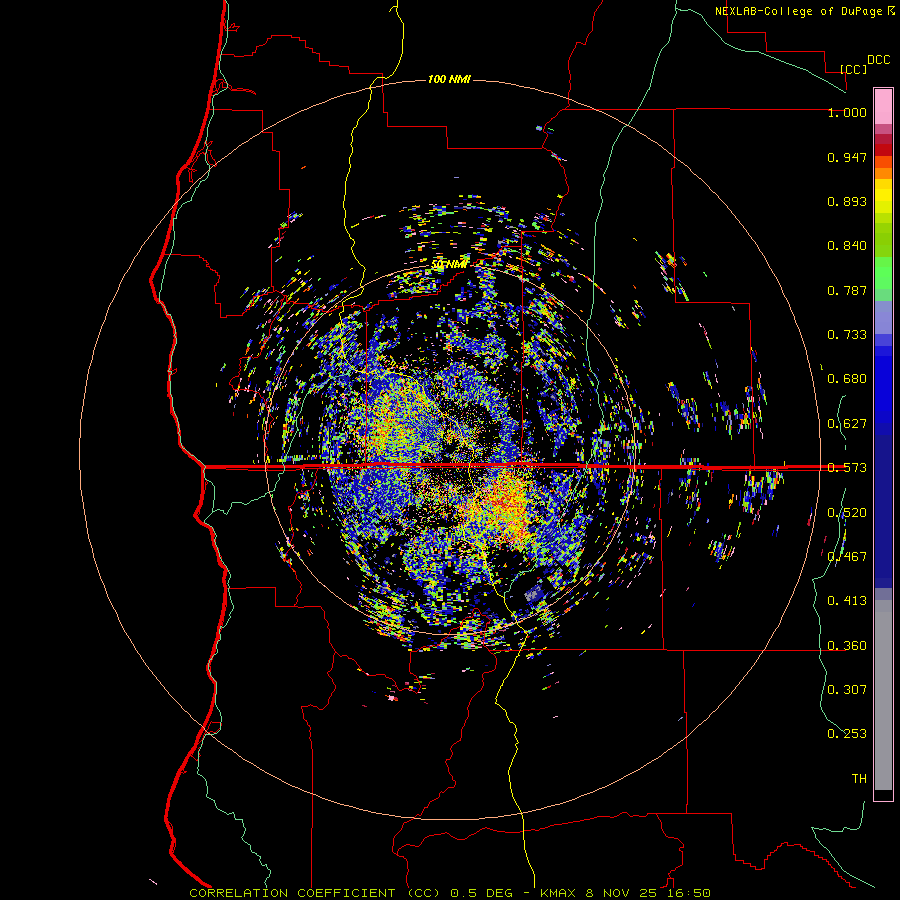This screenshot has width=900, height=900.
Task: Click the 100 NMI range ring label
Action: point(449,79)
